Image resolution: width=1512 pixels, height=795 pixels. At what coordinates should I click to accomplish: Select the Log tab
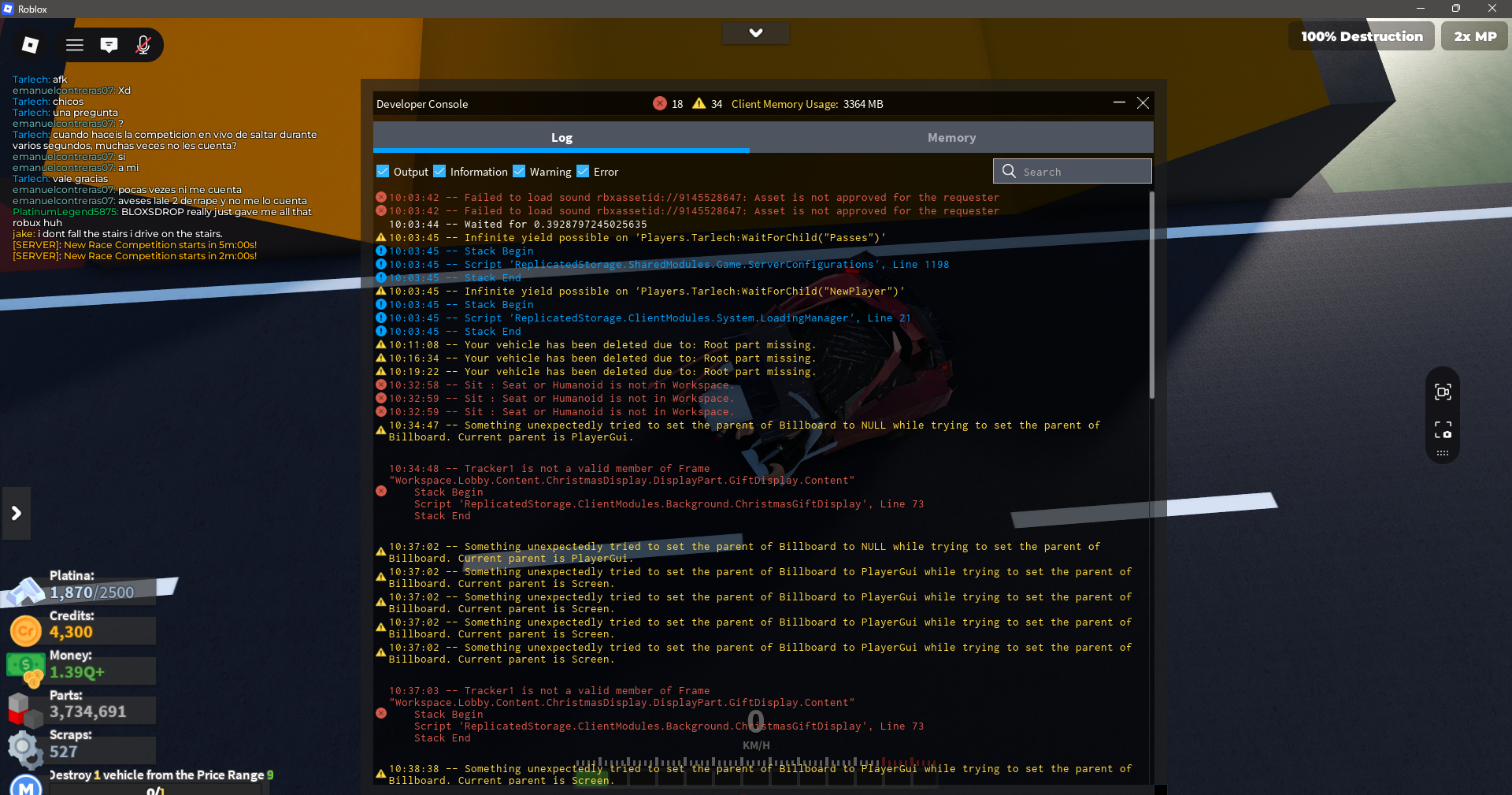click(x=561, y=138)
